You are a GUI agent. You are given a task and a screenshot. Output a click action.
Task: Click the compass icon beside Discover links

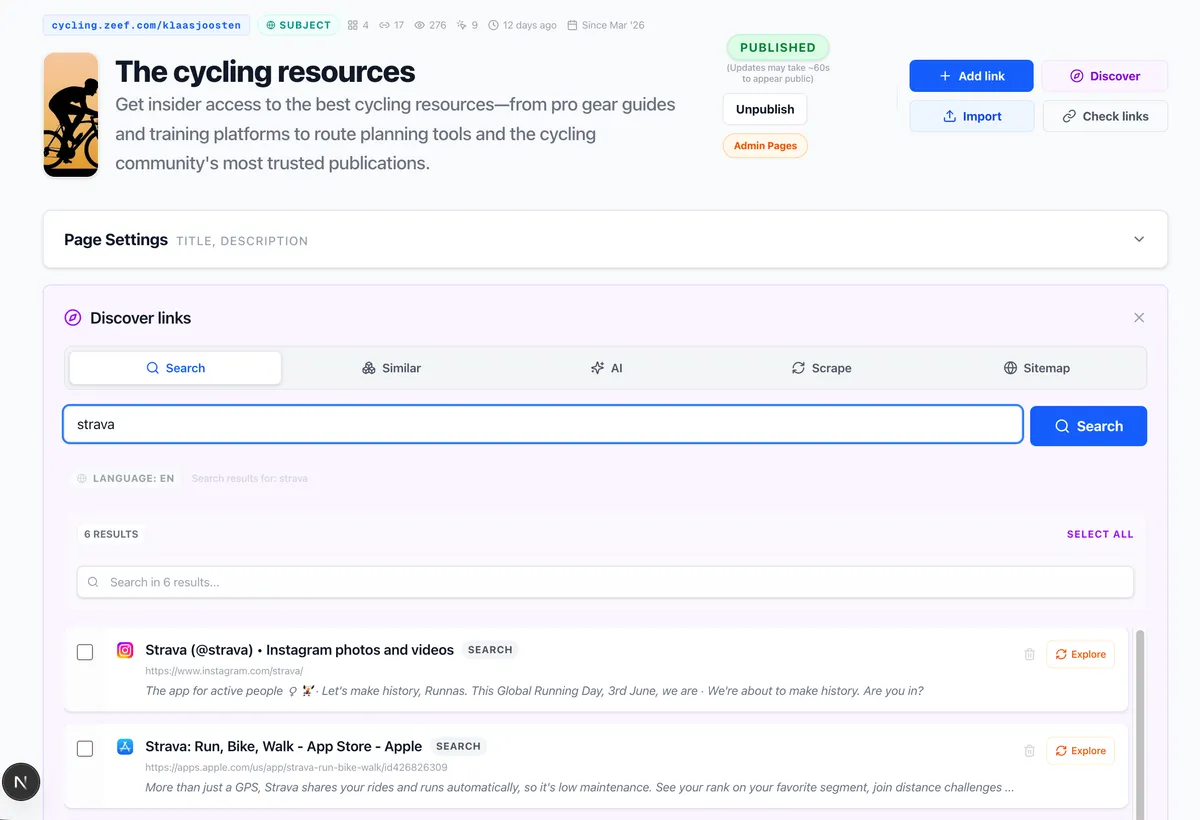(x=72, y=318)
